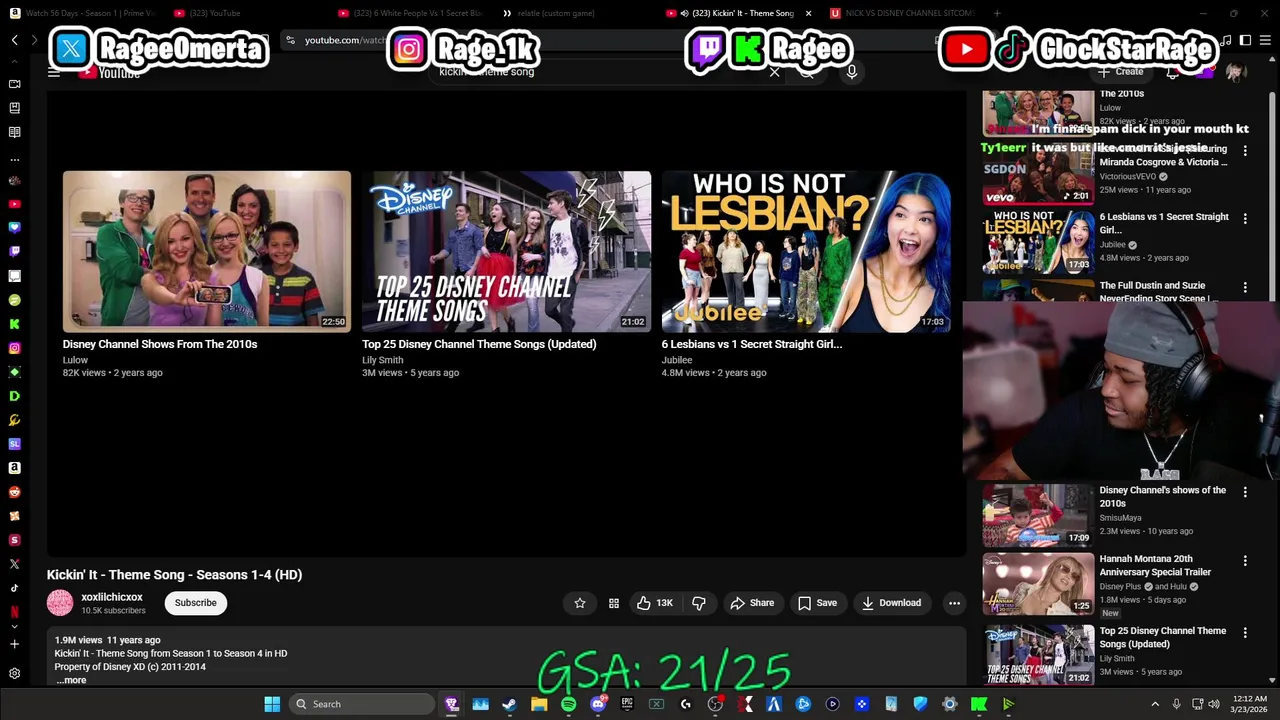The height and width of the screenshot is (720, 1280).
Task: Open the Windows Start menu
Action: 272,704
